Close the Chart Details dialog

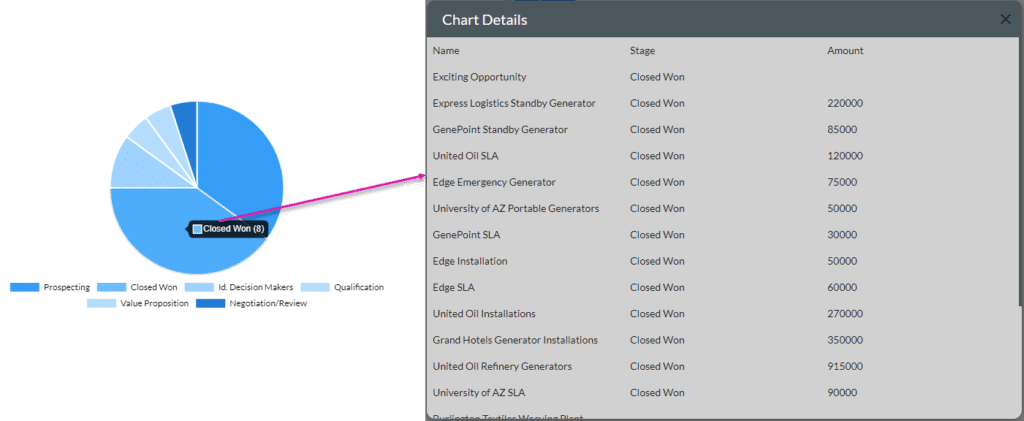[x=1005, y=19]
